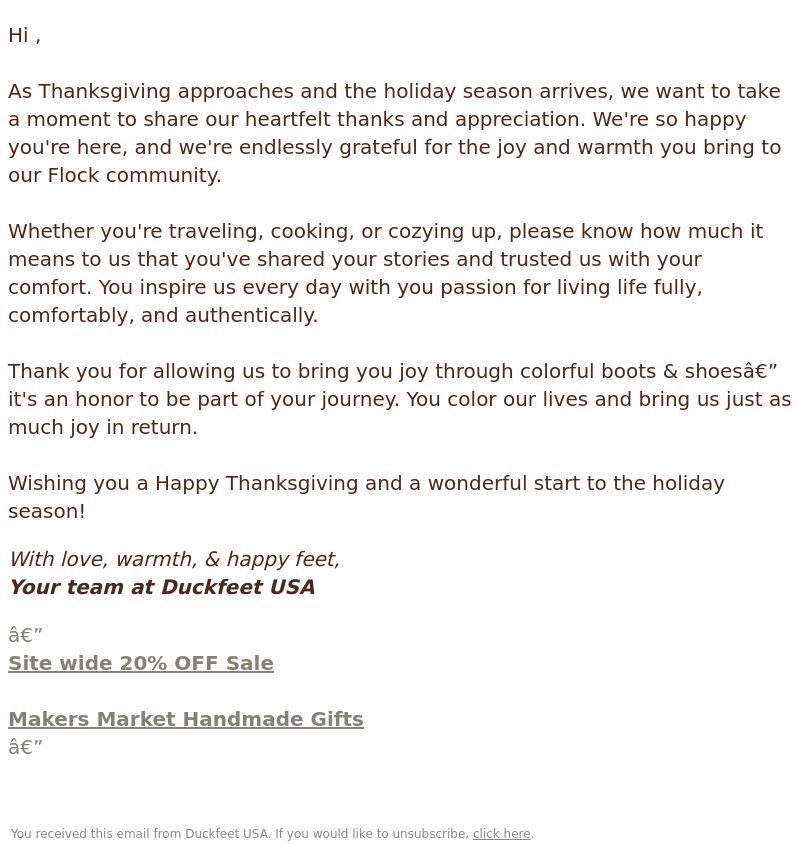Click the 'comfortably, and authentically.' line

[163, 315]
